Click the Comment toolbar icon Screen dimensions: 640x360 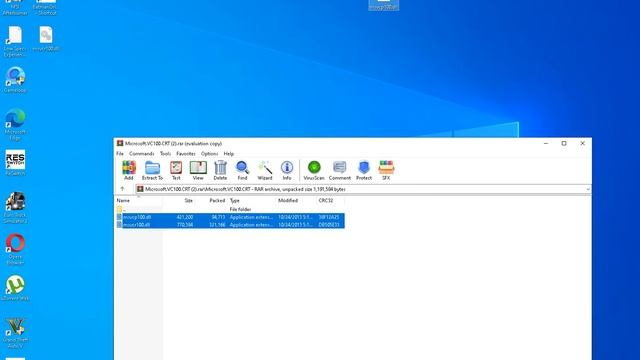(x=340, y=170)
